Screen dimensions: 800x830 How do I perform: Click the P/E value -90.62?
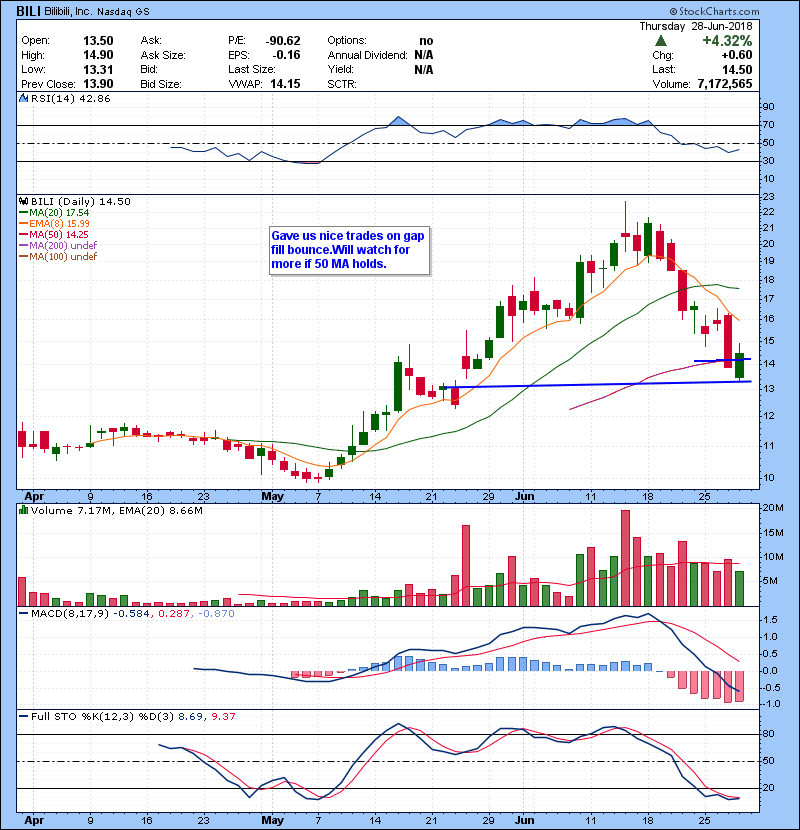click(283, 41)
